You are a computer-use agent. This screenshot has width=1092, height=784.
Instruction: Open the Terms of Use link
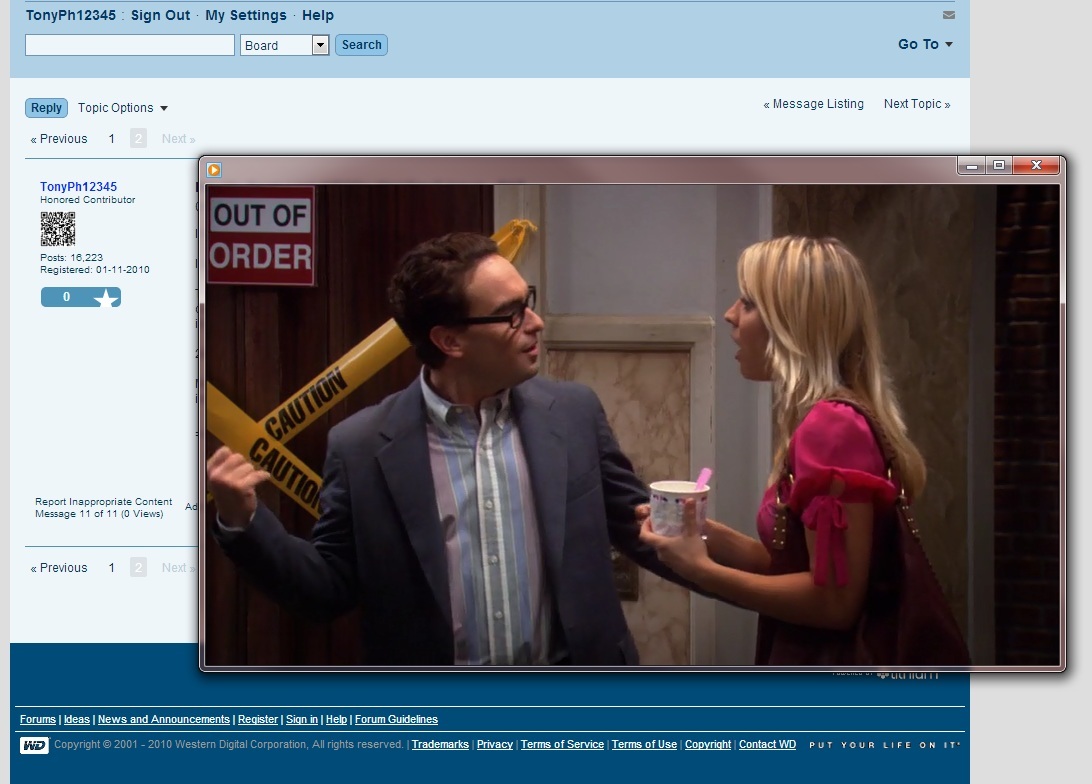[x=644, y=744]
